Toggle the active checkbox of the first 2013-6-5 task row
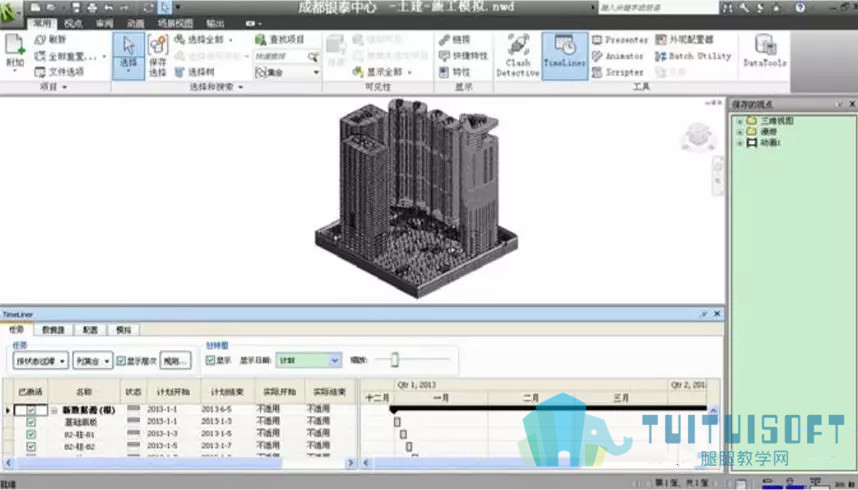This screenshot has width=858, height=490. 31,410
